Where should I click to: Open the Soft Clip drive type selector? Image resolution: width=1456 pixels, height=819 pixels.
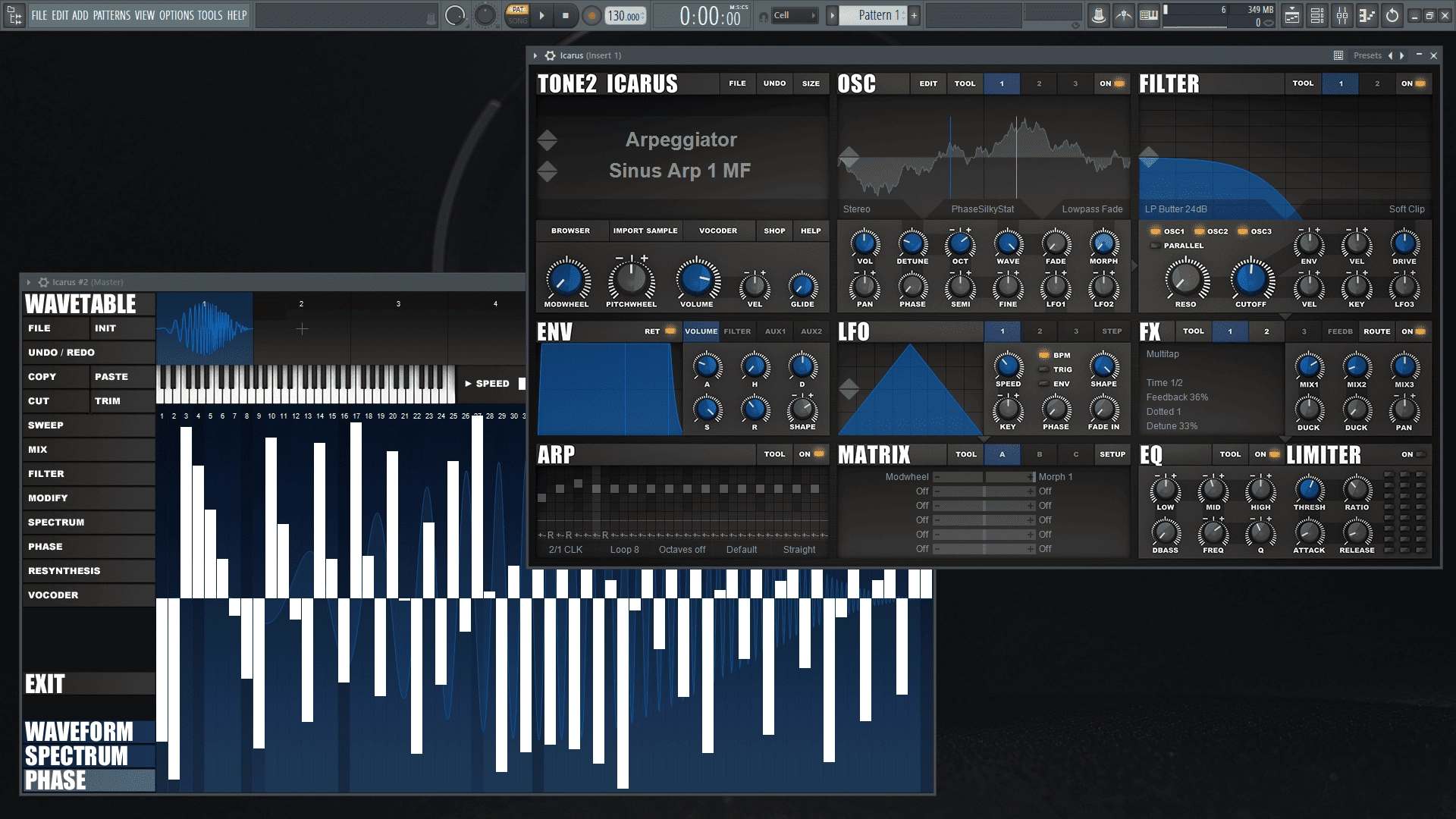(x=1406, y=209)
